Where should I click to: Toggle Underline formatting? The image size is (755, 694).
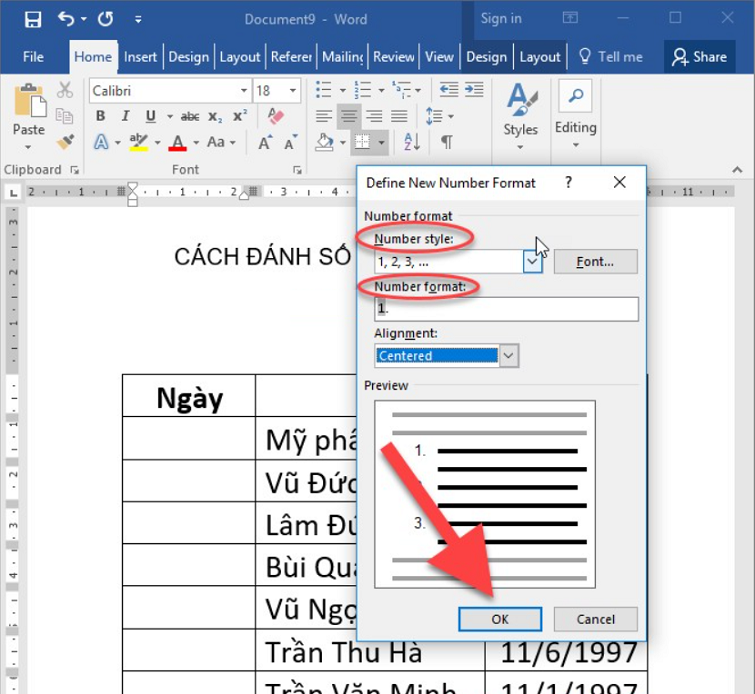pos(149,116)
